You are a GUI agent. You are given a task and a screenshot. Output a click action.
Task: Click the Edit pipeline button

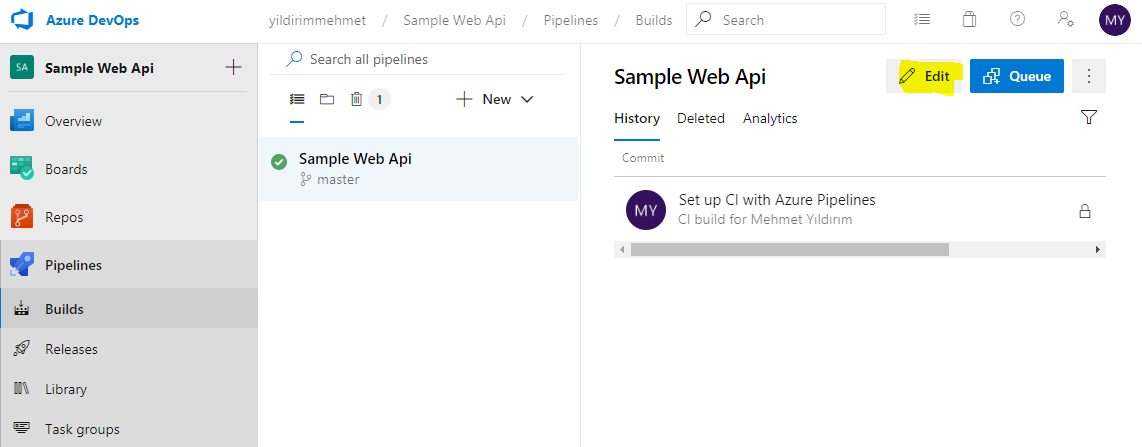pyautogui.click(x=924, y=76)
